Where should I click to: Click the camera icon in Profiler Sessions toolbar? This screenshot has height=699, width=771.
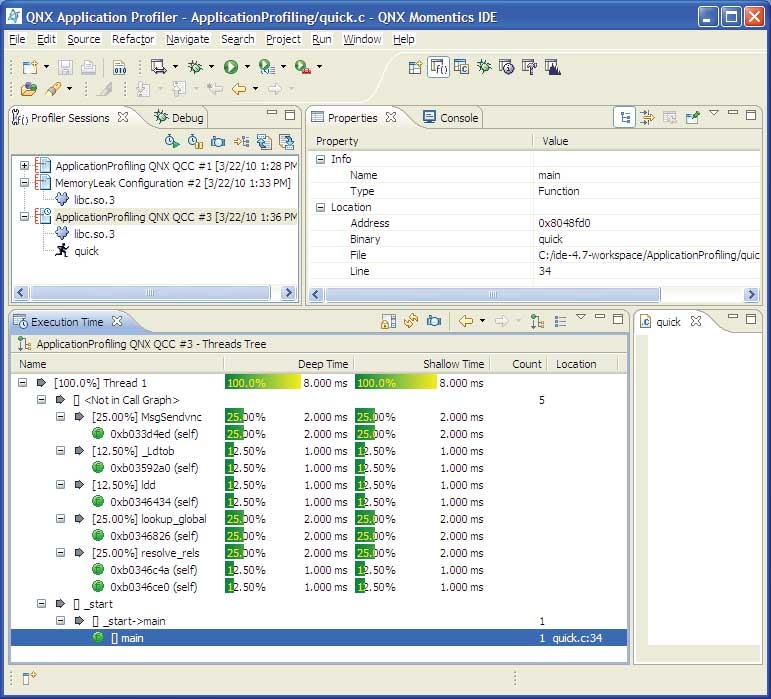(x=217, y=142)
